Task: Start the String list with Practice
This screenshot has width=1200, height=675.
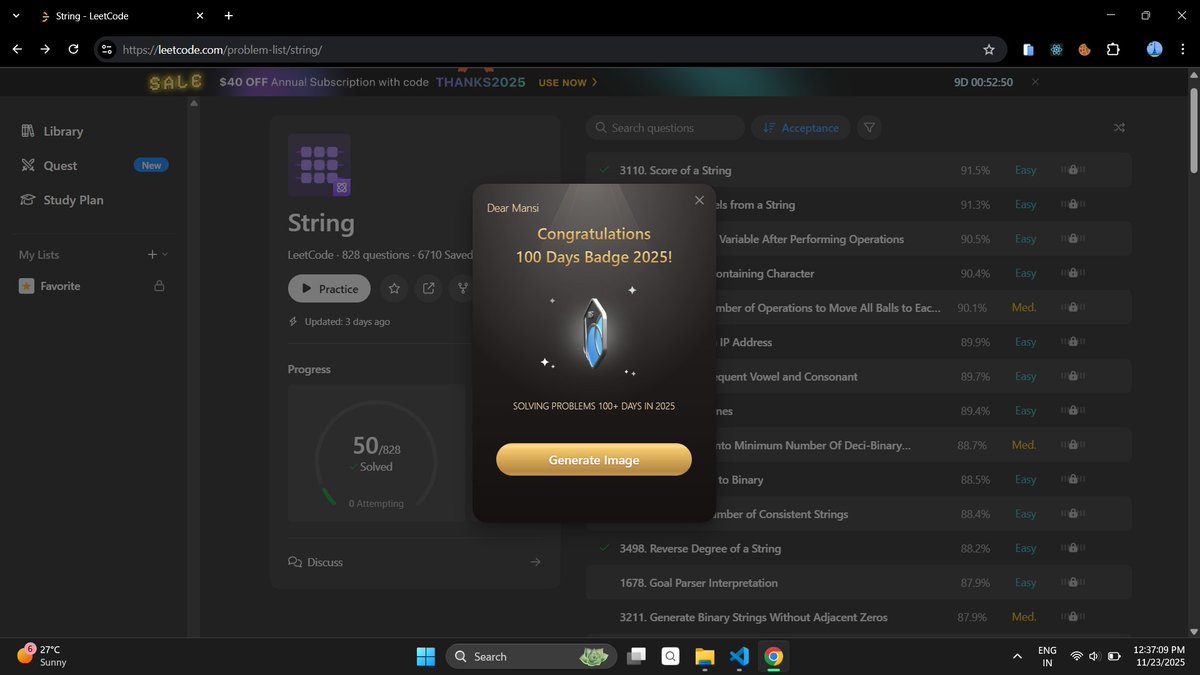Action: point(329,288)
